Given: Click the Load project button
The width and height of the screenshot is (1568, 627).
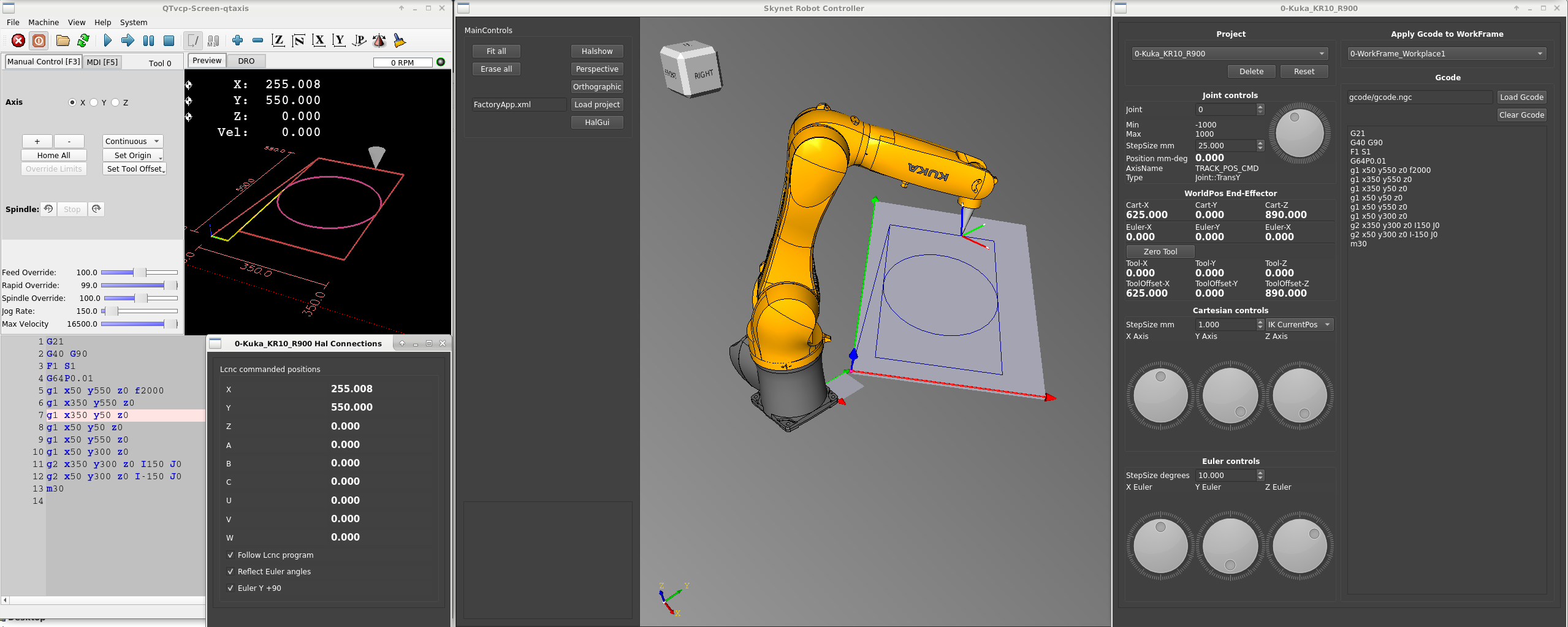Looking at the screenshot, I should click(597, 104).
